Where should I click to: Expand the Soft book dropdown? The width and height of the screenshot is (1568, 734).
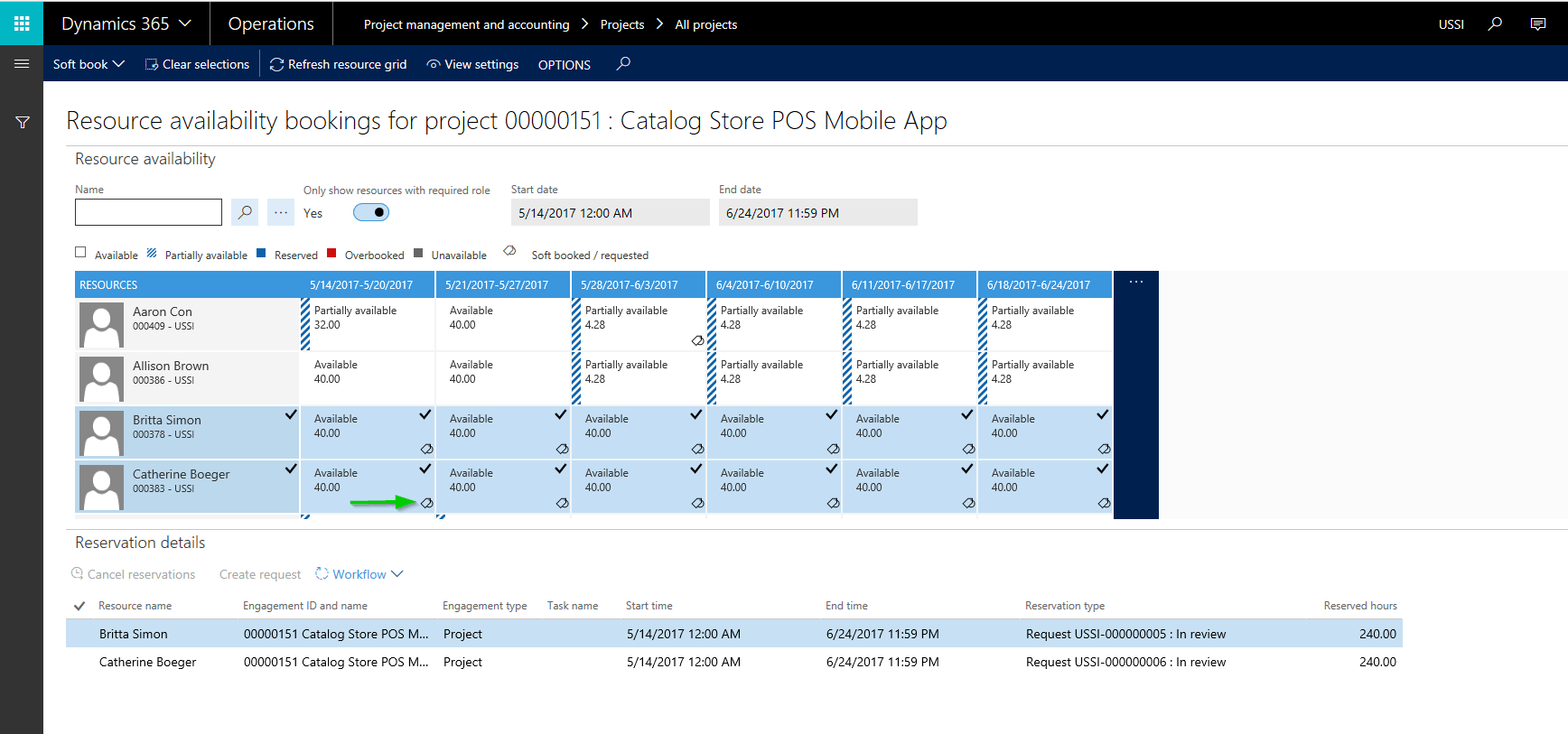[x=89, y=64]
